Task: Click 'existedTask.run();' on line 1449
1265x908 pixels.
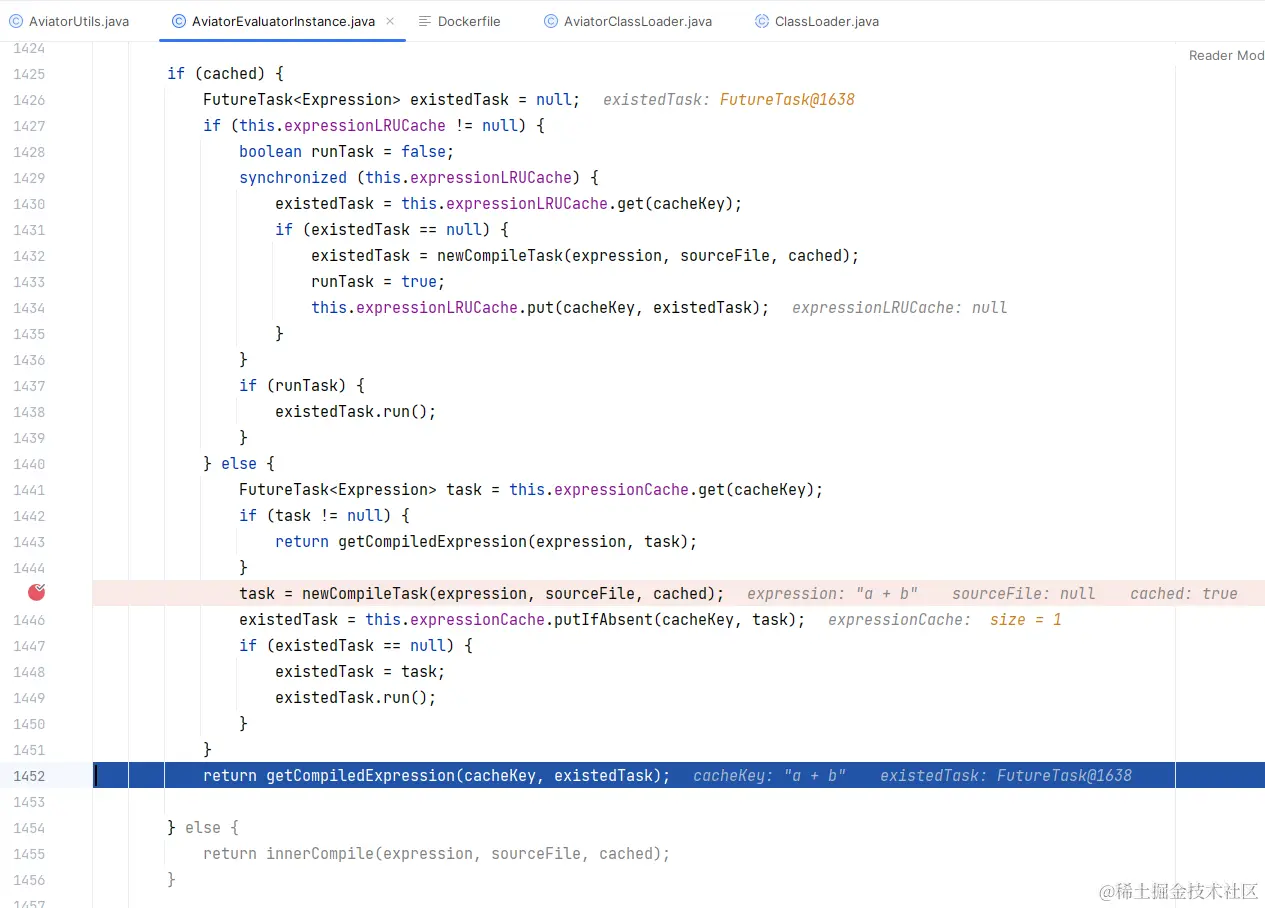Action: point(355,698)
